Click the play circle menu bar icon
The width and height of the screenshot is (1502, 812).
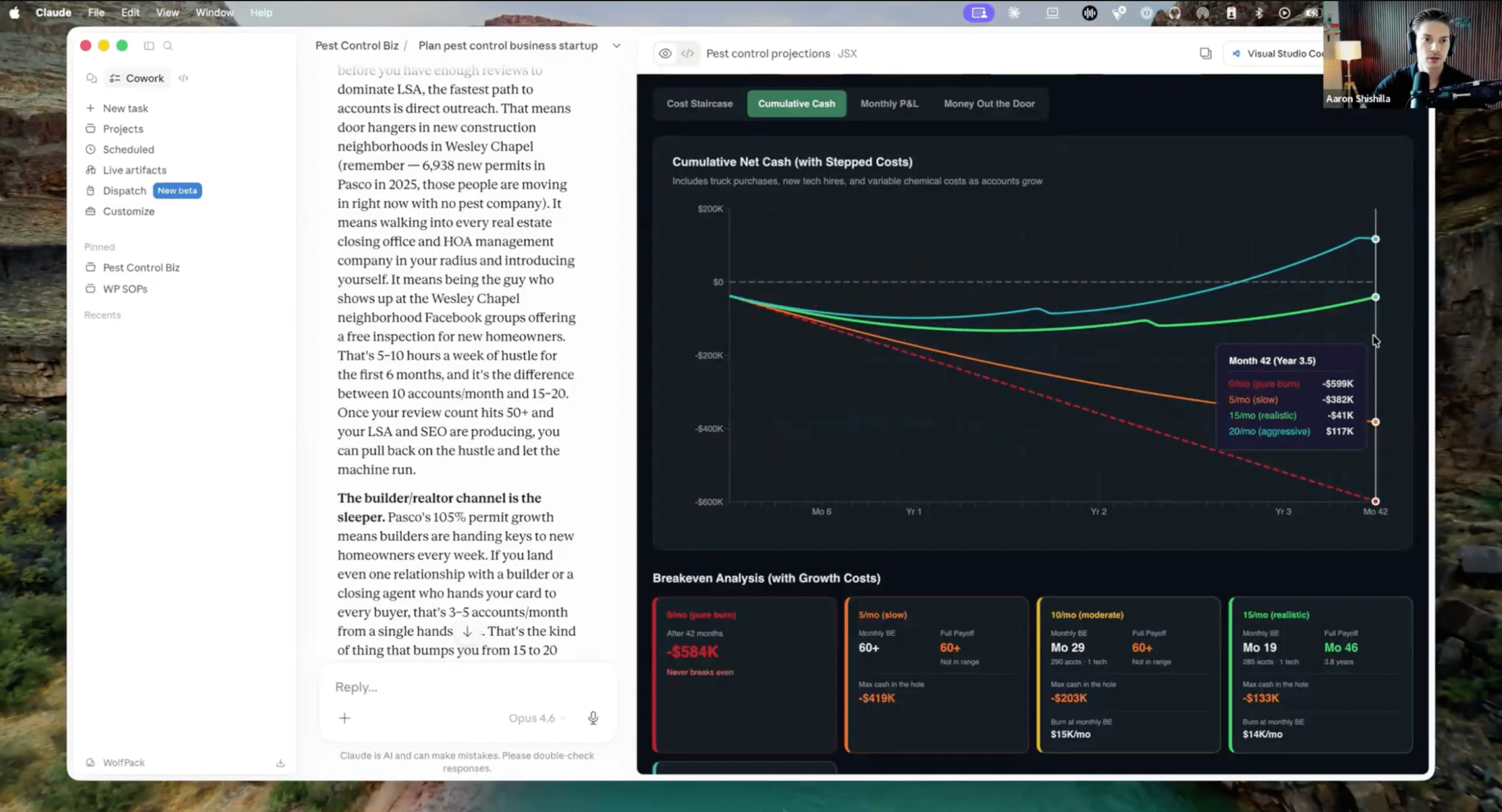tap(1284, 13)
